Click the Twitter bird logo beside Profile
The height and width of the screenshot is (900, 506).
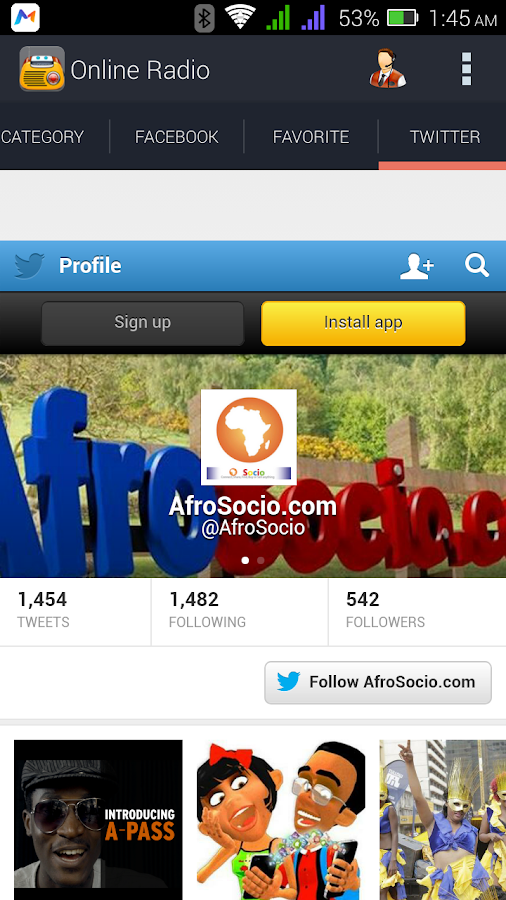click(x=29, y=266)
